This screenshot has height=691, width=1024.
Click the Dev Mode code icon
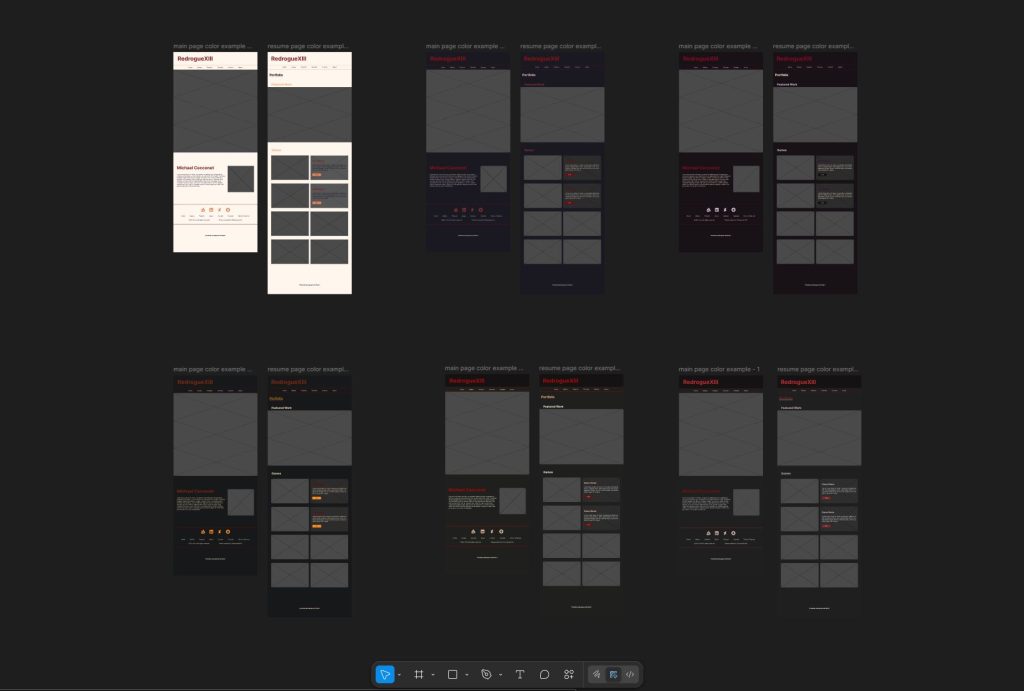coord(630,674)
